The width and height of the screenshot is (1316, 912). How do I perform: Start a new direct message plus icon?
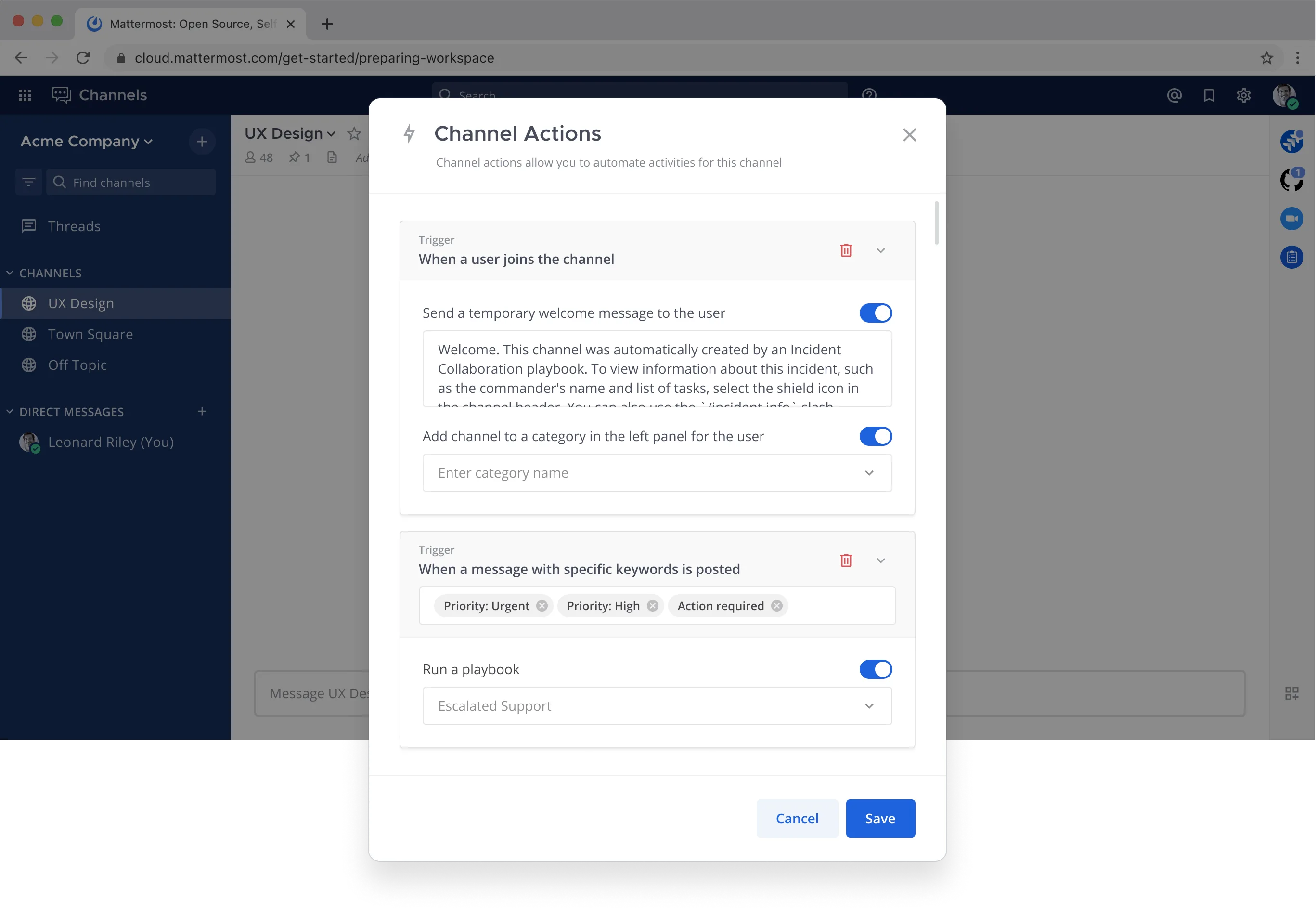pos(202,411)
